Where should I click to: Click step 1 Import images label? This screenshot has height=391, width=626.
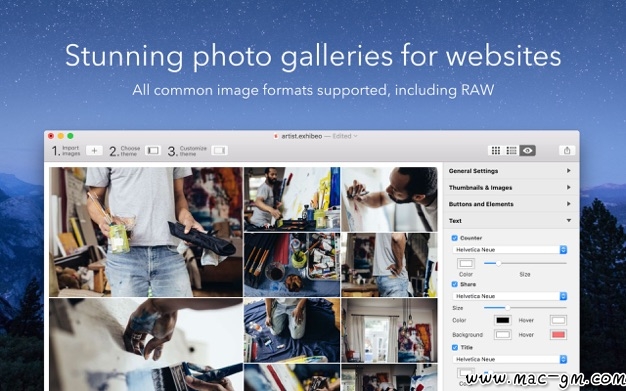click(66, 151)
